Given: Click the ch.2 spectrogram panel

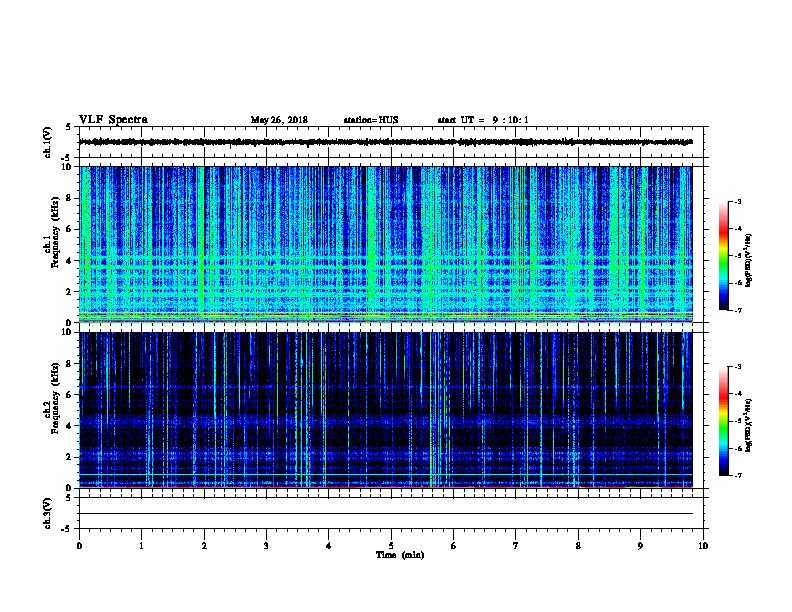Looking at the screenshot, I should click(386, 410).
